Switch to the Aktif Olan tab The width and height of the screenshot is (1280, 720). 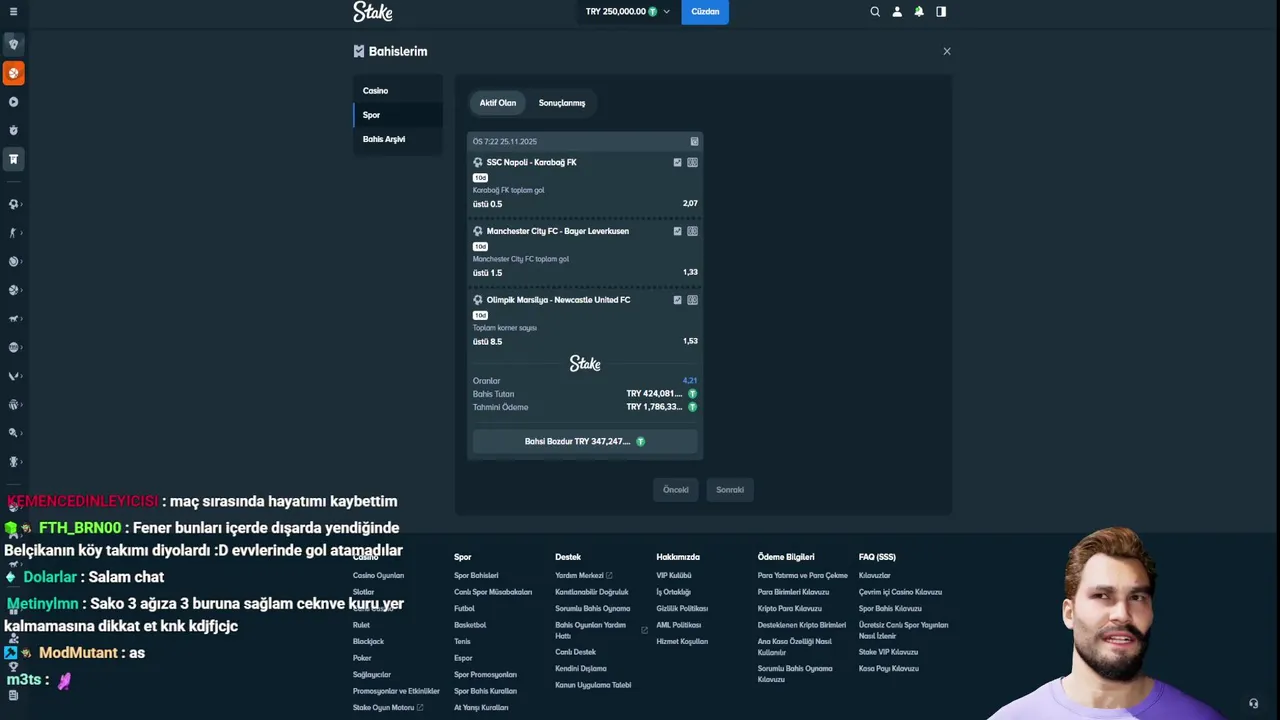[498, 103]
